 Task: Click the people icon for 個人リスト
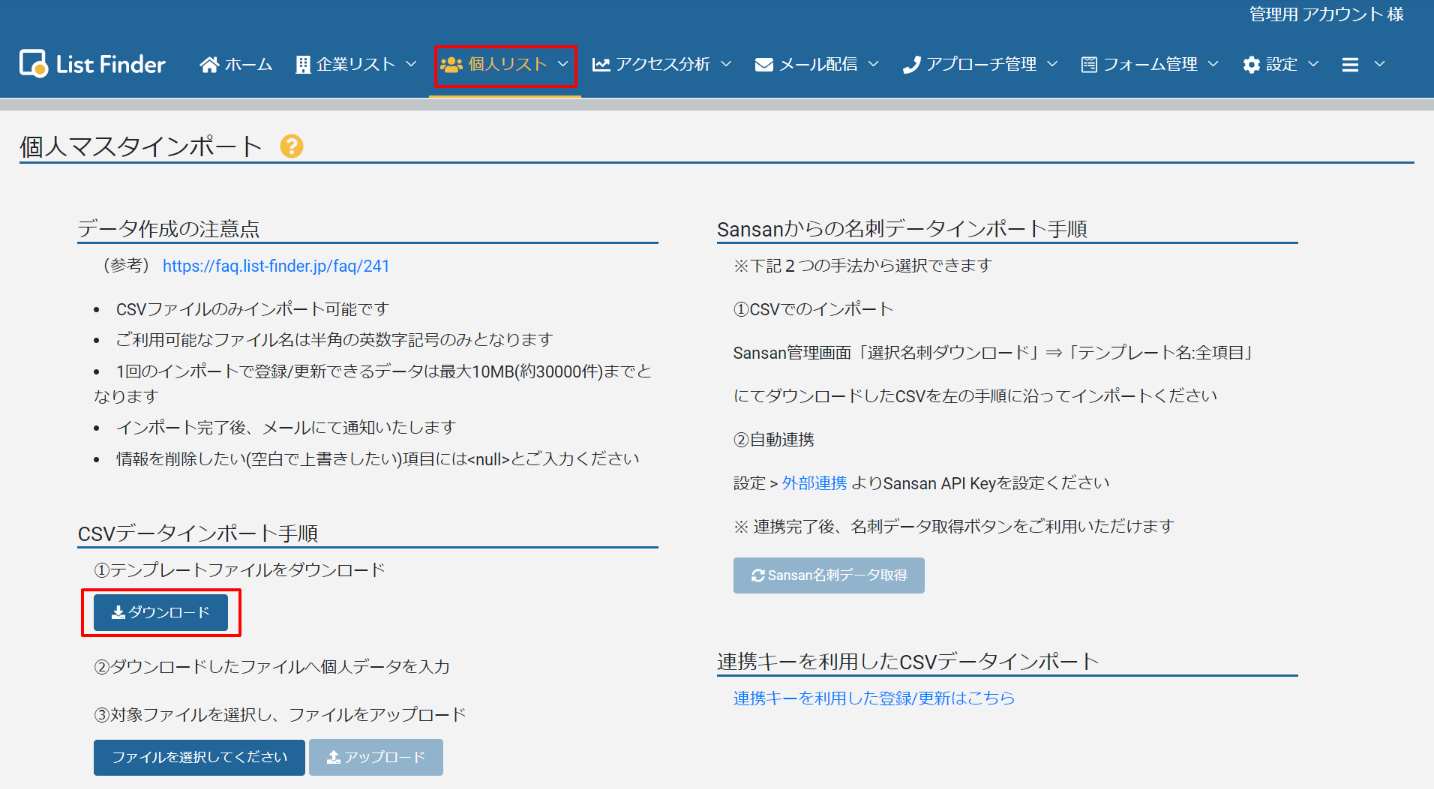click(451, 65)
